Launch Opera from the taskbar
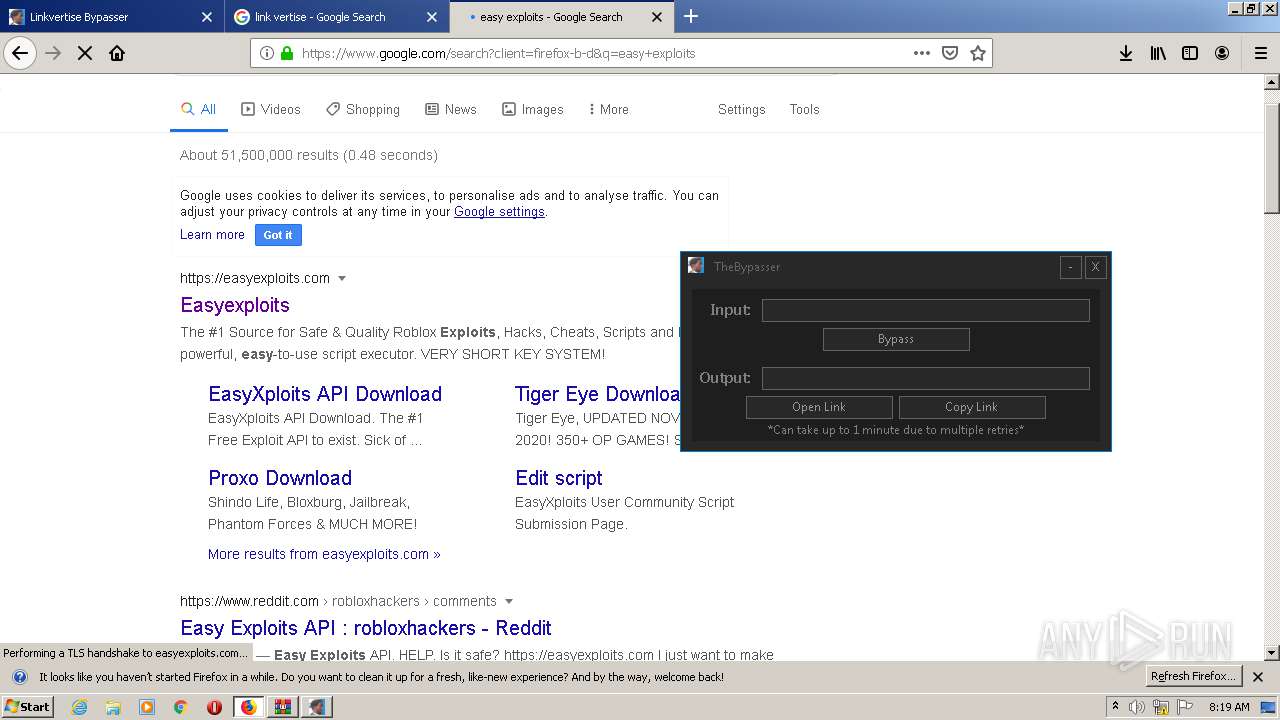The height and width of the screenshot is (720, 1280). coord(214,707)
